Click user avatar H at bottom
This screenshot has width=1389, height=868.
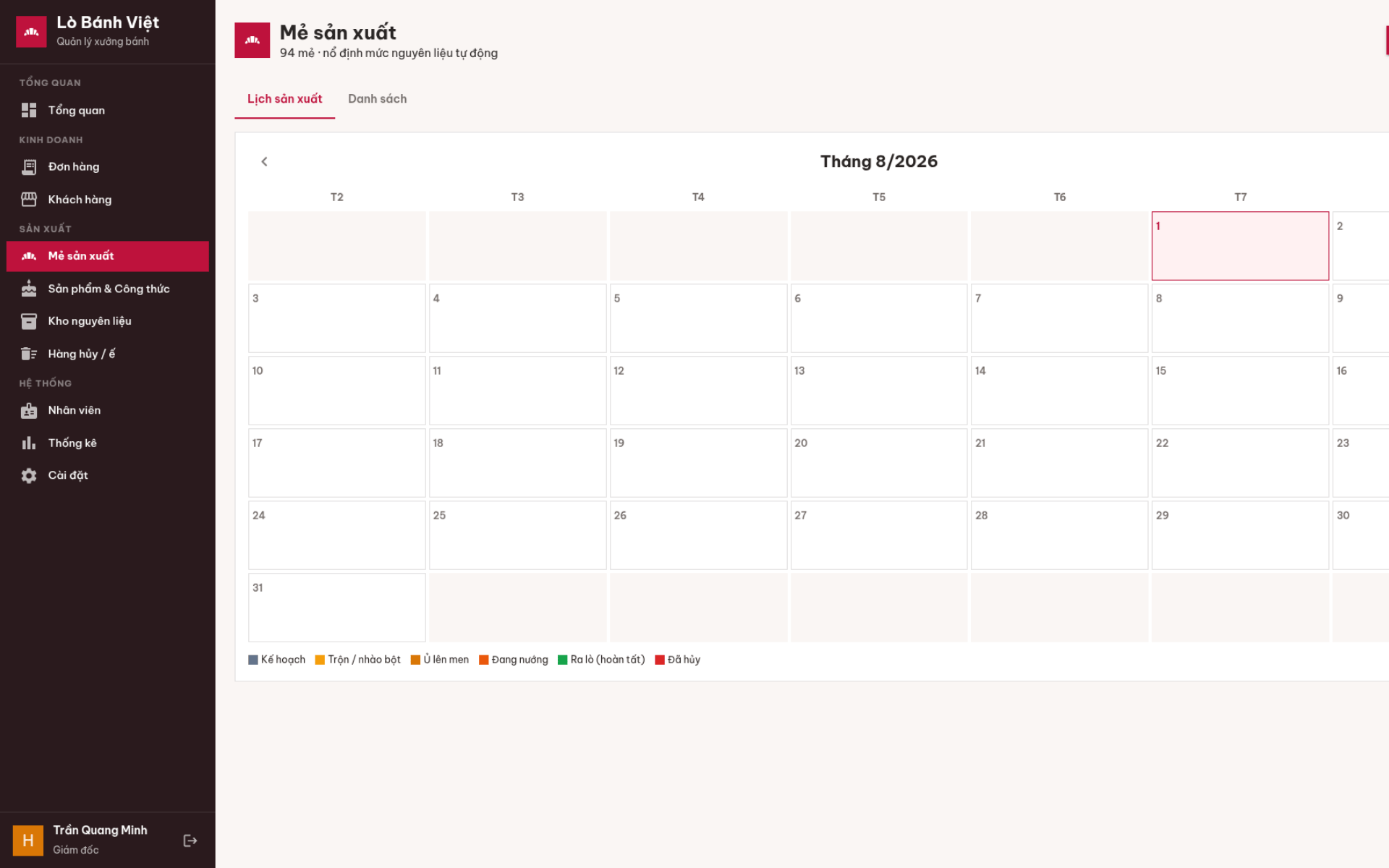[28, 841]
